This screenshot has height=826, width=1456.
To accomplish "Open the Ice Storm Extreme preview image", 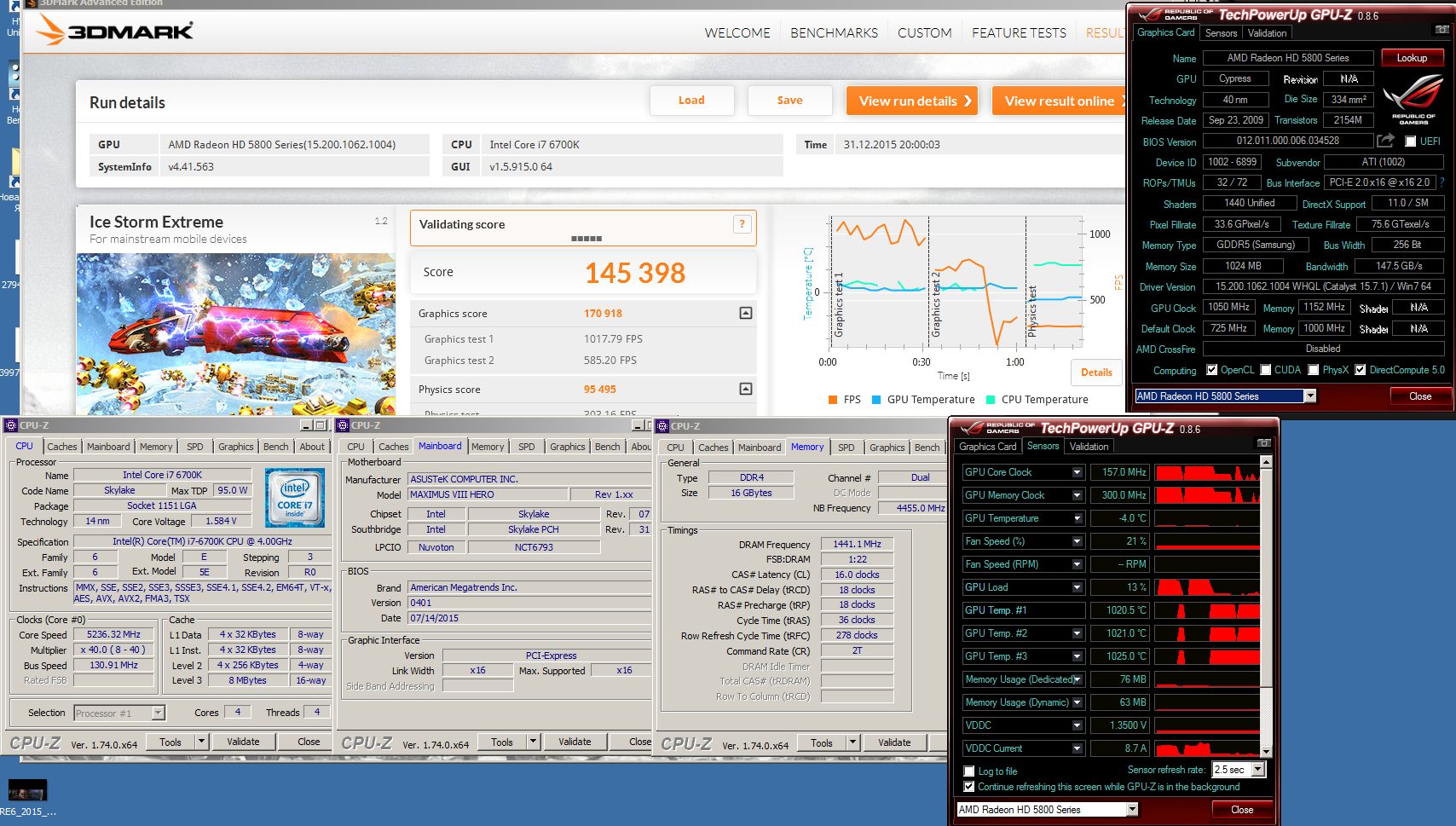I will point(235,334).
